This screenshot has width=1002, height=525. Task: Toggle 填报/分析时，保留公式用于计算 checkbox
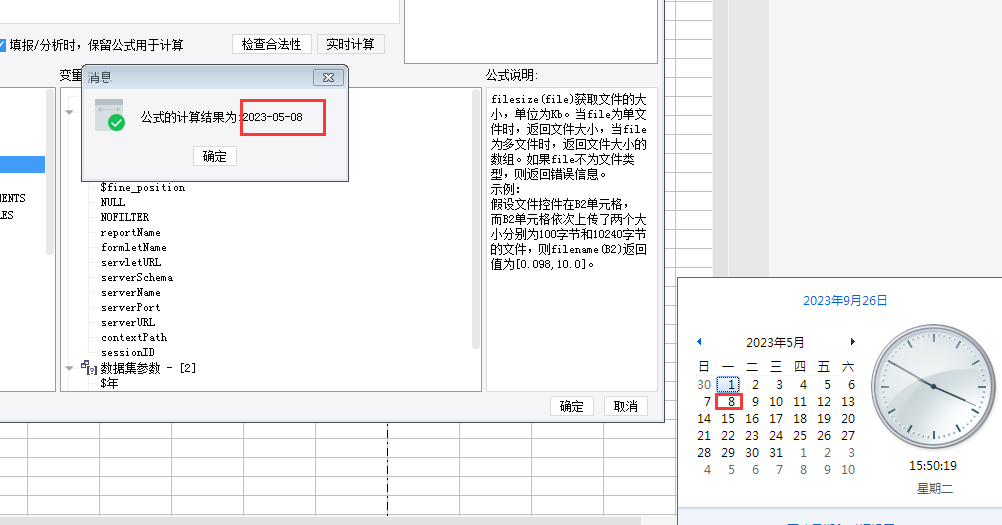(x=2, y=45)
